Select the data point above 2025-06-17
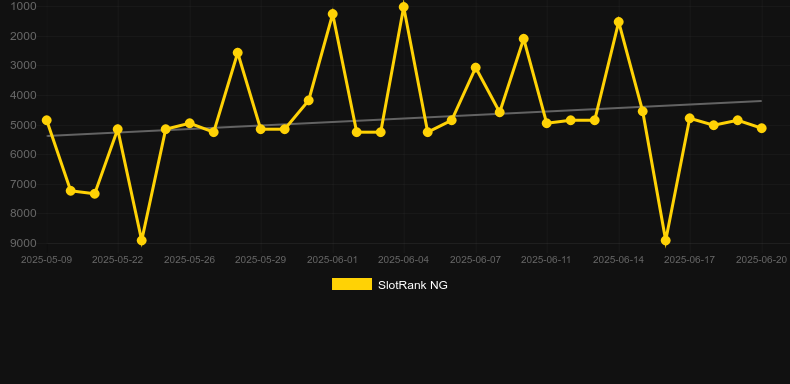This screenshot has height=384, width=790. (x=690, y=118)
